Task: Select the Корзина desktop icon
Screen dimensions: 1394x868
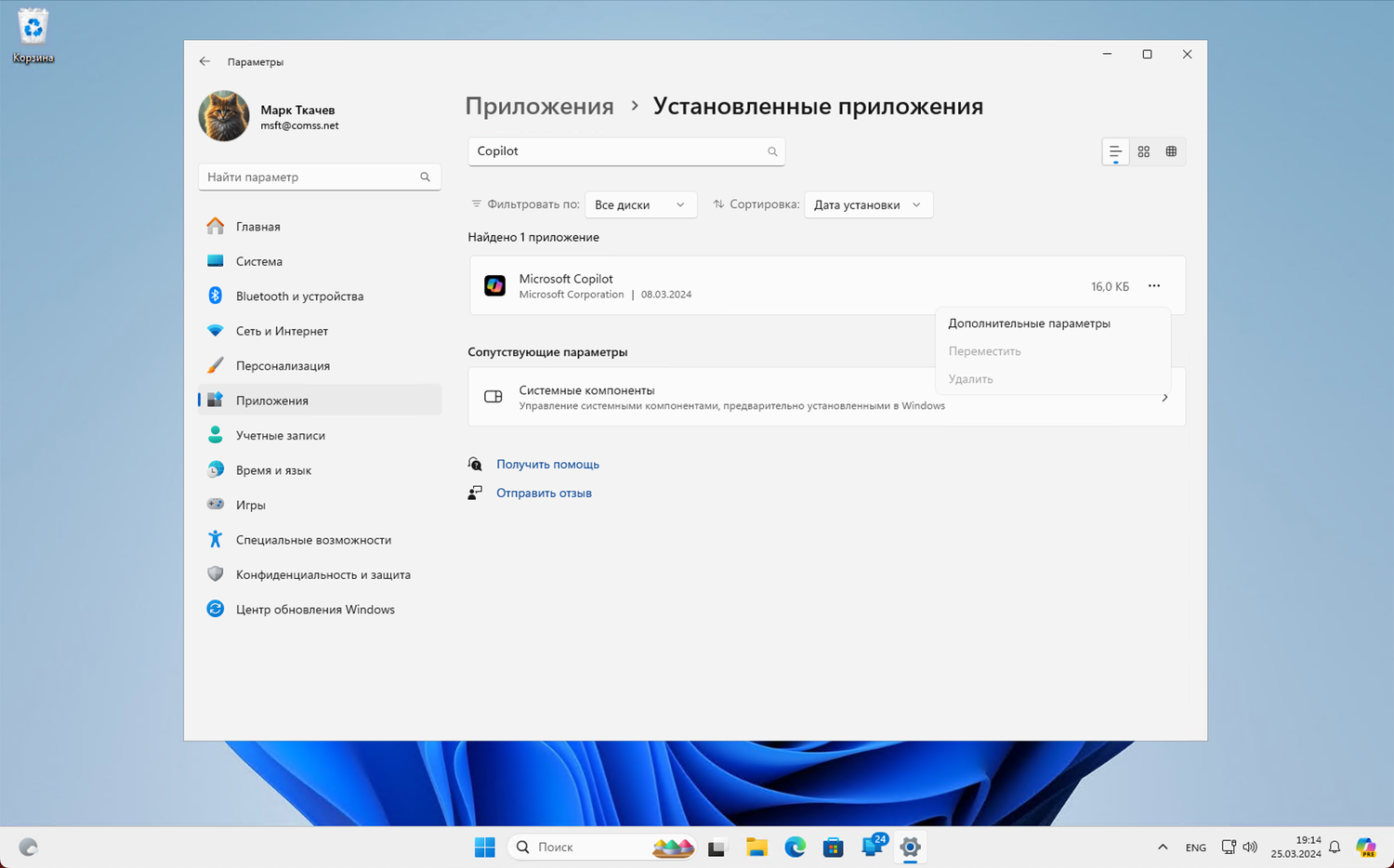Action: click(x=33, y=36)
